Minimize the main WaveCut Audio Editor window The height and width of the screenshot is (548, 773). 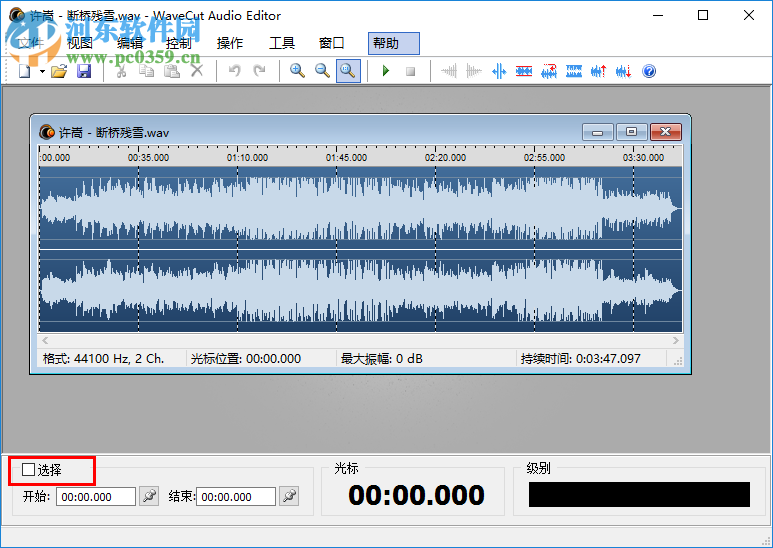(658, 15)
